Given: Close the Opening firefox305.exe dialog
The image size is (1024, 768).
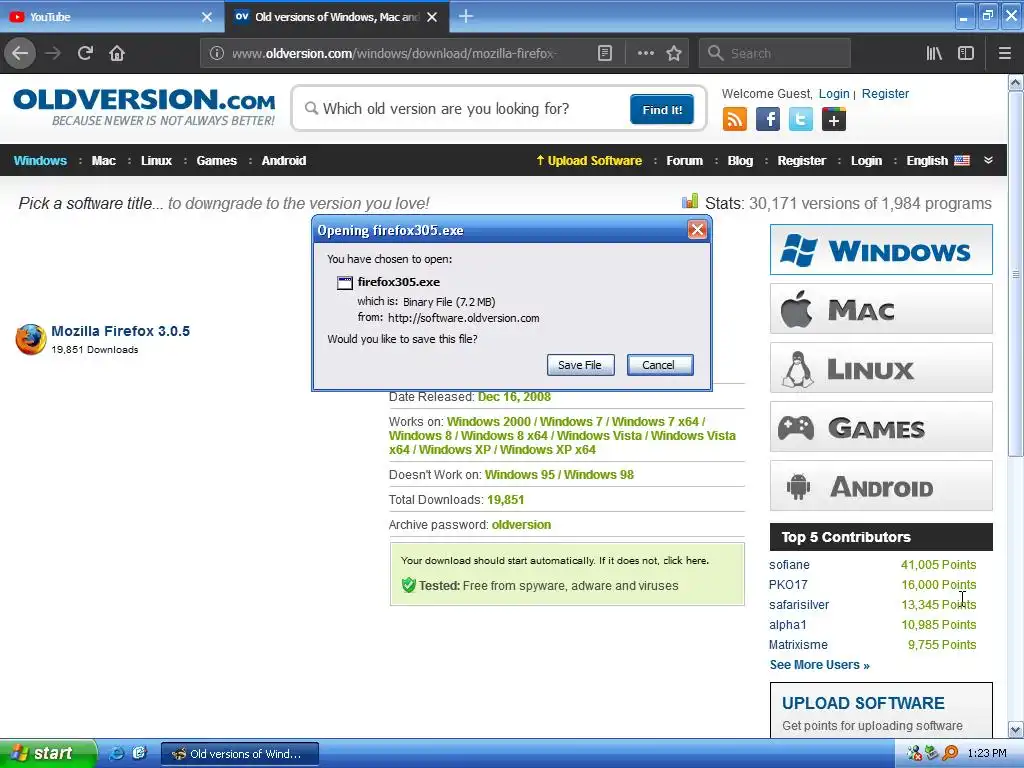Looking at the screenshot, I should (x=697, y=230).
